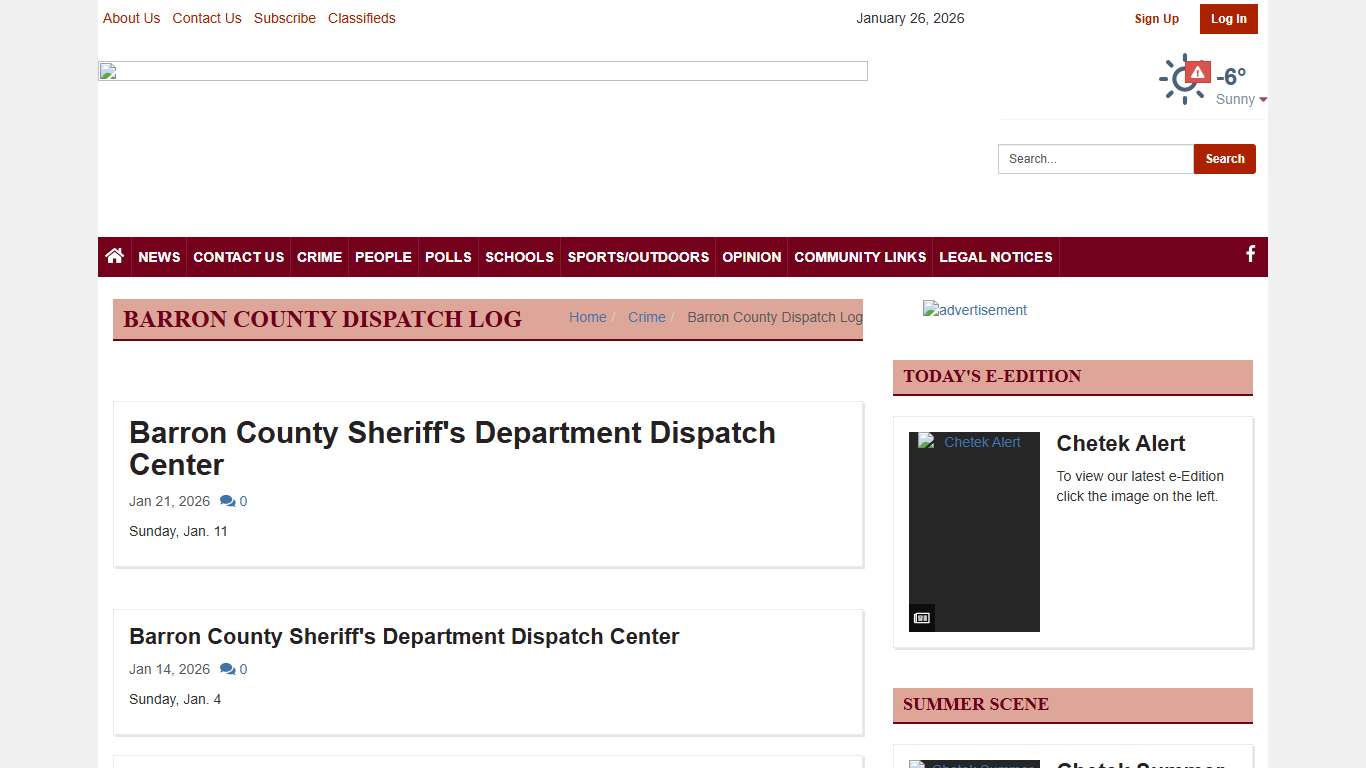Open the SPORTS/OUTDOORS section
This screenshot has height=768, width=1366.
point(638,257)
